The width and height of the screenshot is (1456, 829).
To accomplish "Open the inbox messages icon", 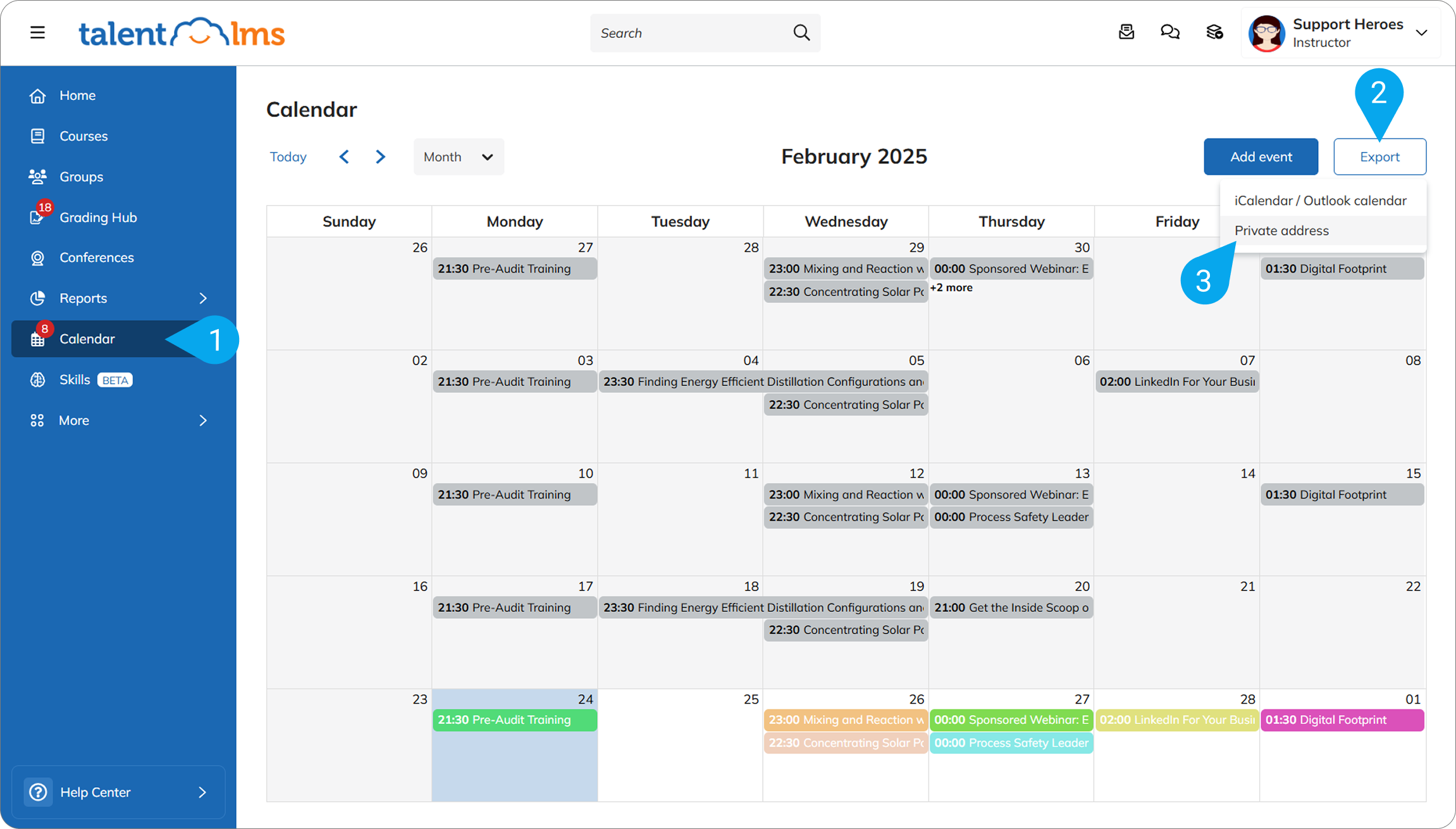I will click(x=1126, y=32).
